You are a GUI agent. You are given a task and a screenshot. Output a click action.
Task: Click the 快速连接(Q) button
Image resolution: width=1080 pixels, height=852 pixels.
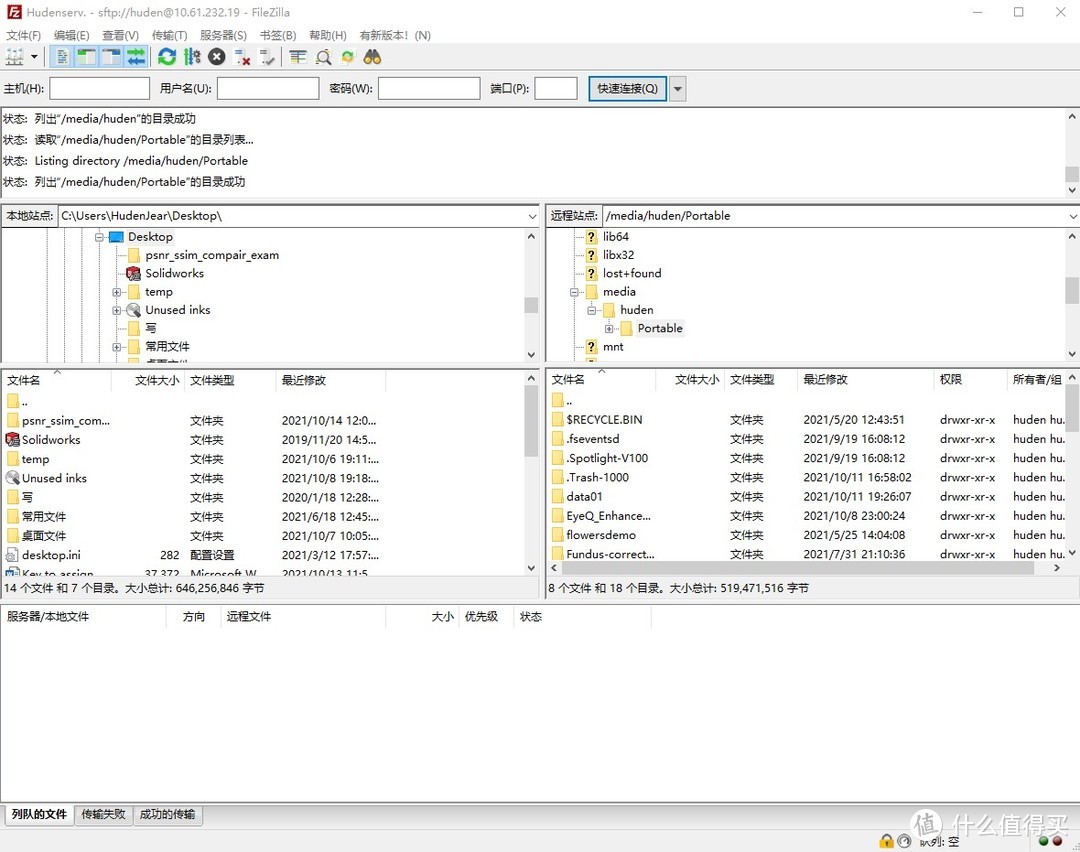(x=627, y=88)
